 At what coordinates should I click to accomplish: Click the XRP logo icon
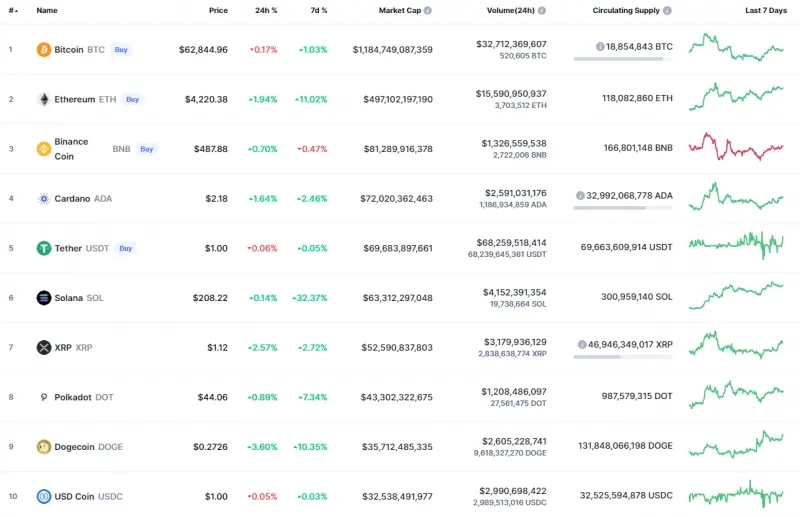click(44, 347)
